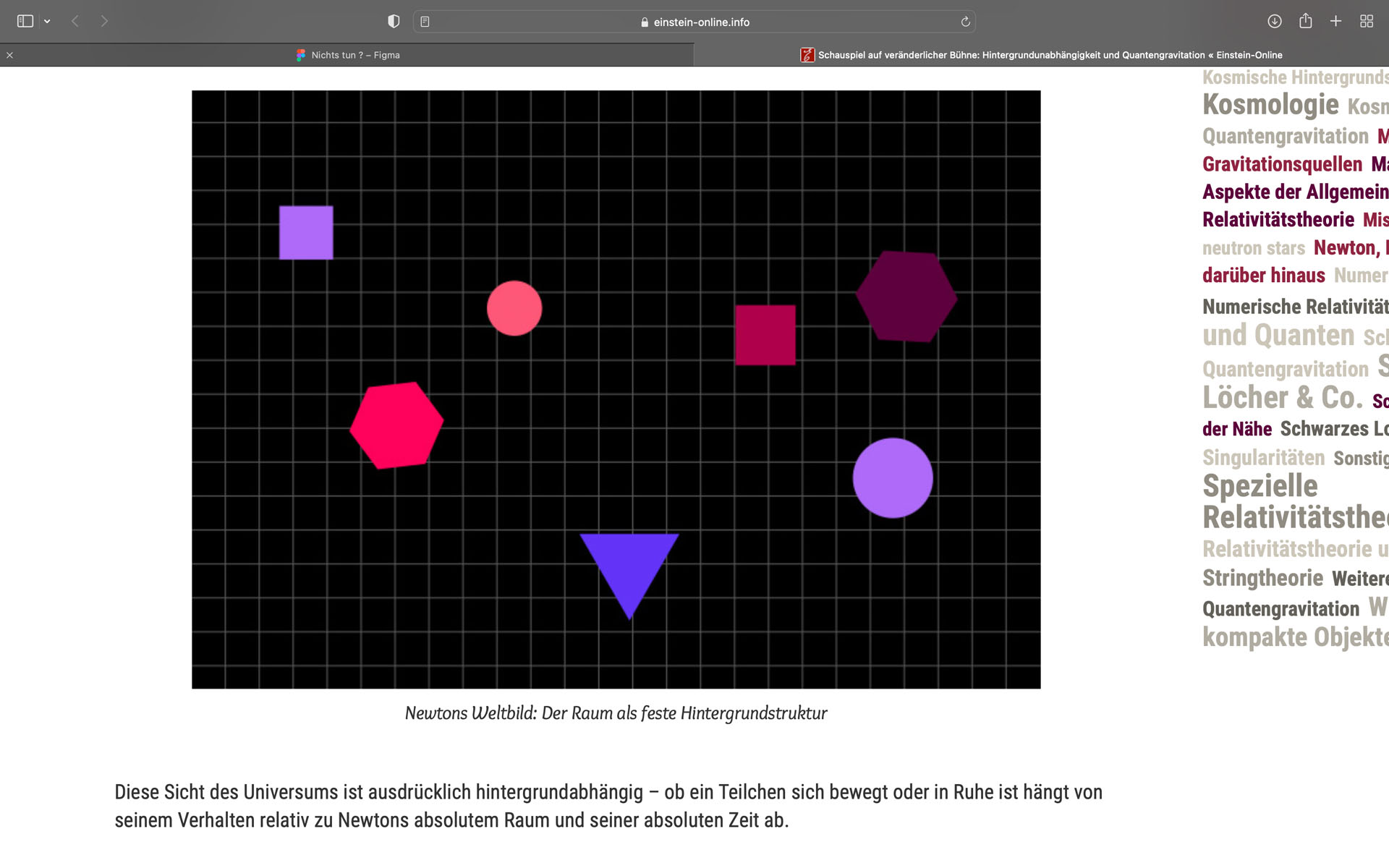The width and height of the screenshot is (1389, 868).
Task: Click the dark maroon hexagon shape
Action: click(906, 297)
